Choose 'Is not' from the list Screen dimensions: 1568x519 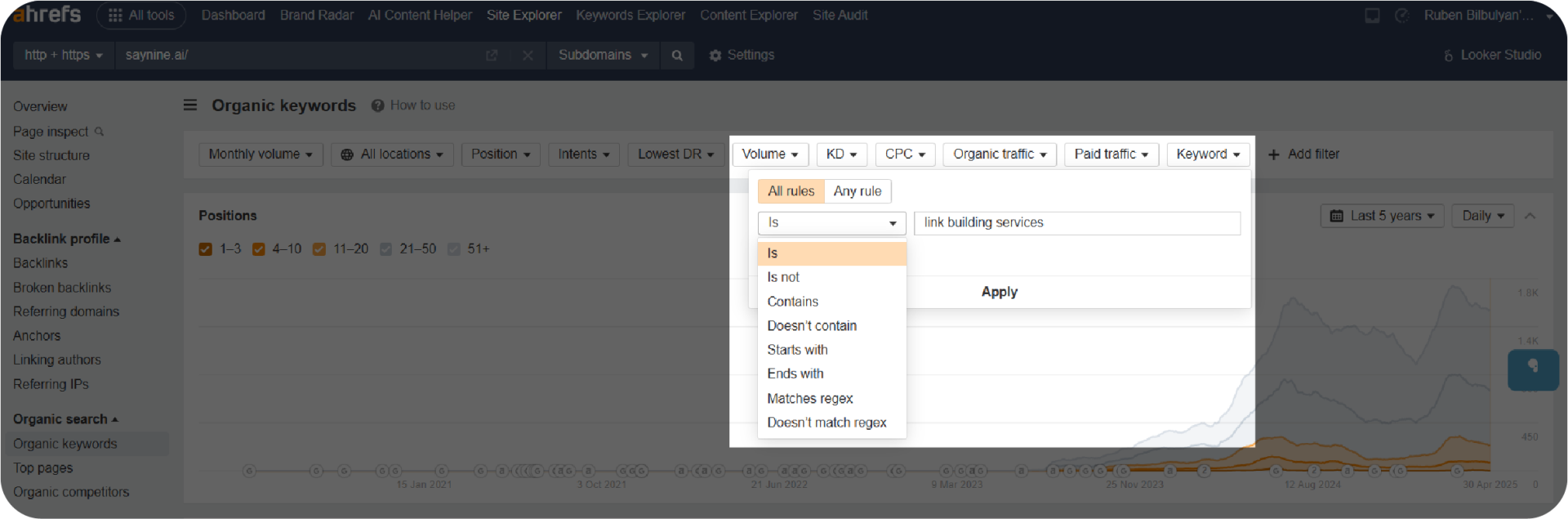(x=831, y=278)
